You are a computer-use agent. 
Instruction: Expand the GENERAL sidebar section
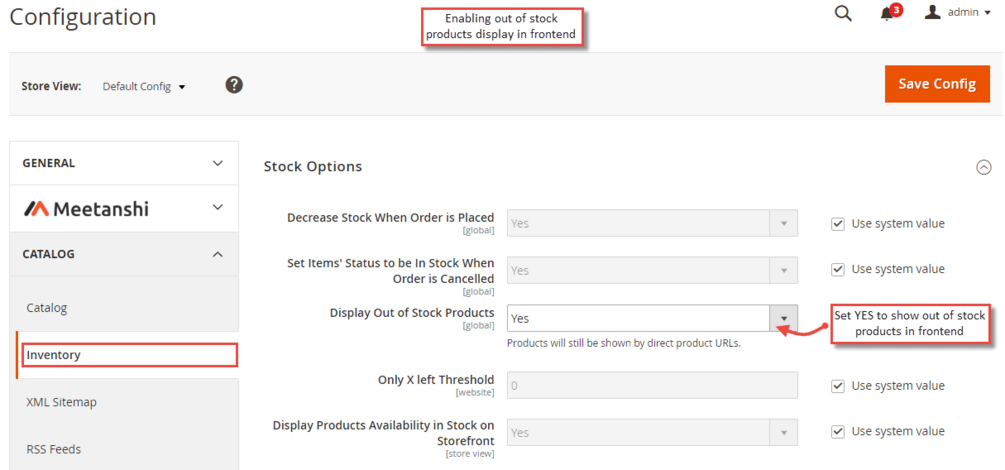pyautogui.click(x=124, y=164)
